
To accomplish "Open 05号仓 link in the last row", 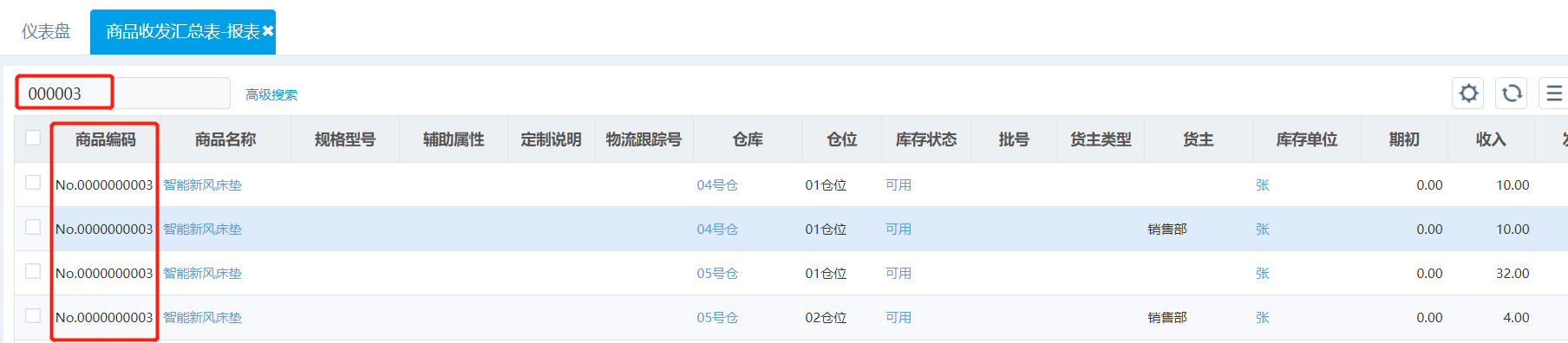I will [x=717, y=317].
